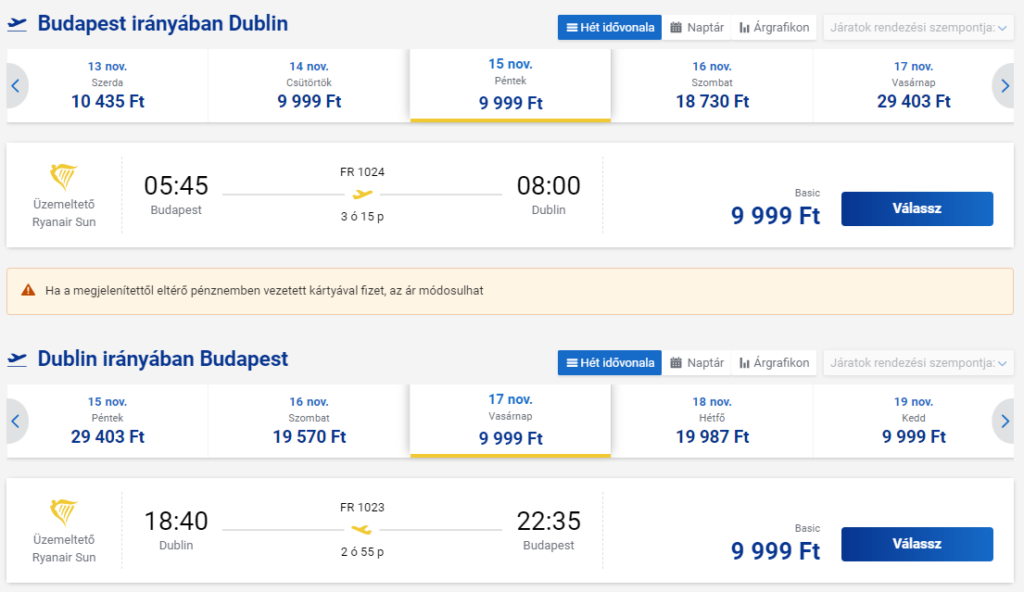Click the yellow plane icon under FR 1023
1024x592 pixels.
pyautogui.click(x=362, y=529)
